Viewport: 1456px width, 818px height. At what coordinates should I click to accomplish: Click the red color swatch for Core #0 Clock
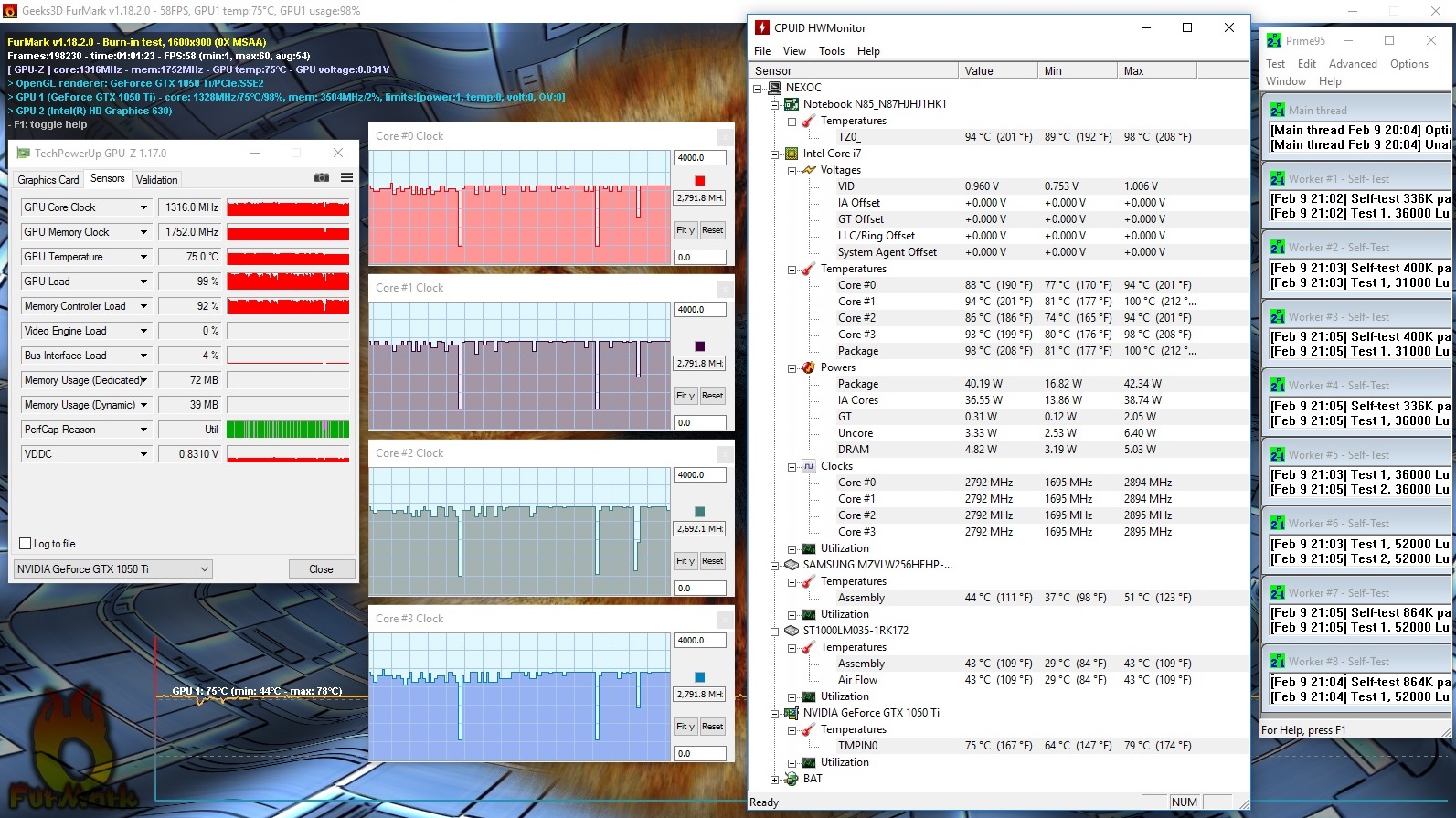coord(700,181)
